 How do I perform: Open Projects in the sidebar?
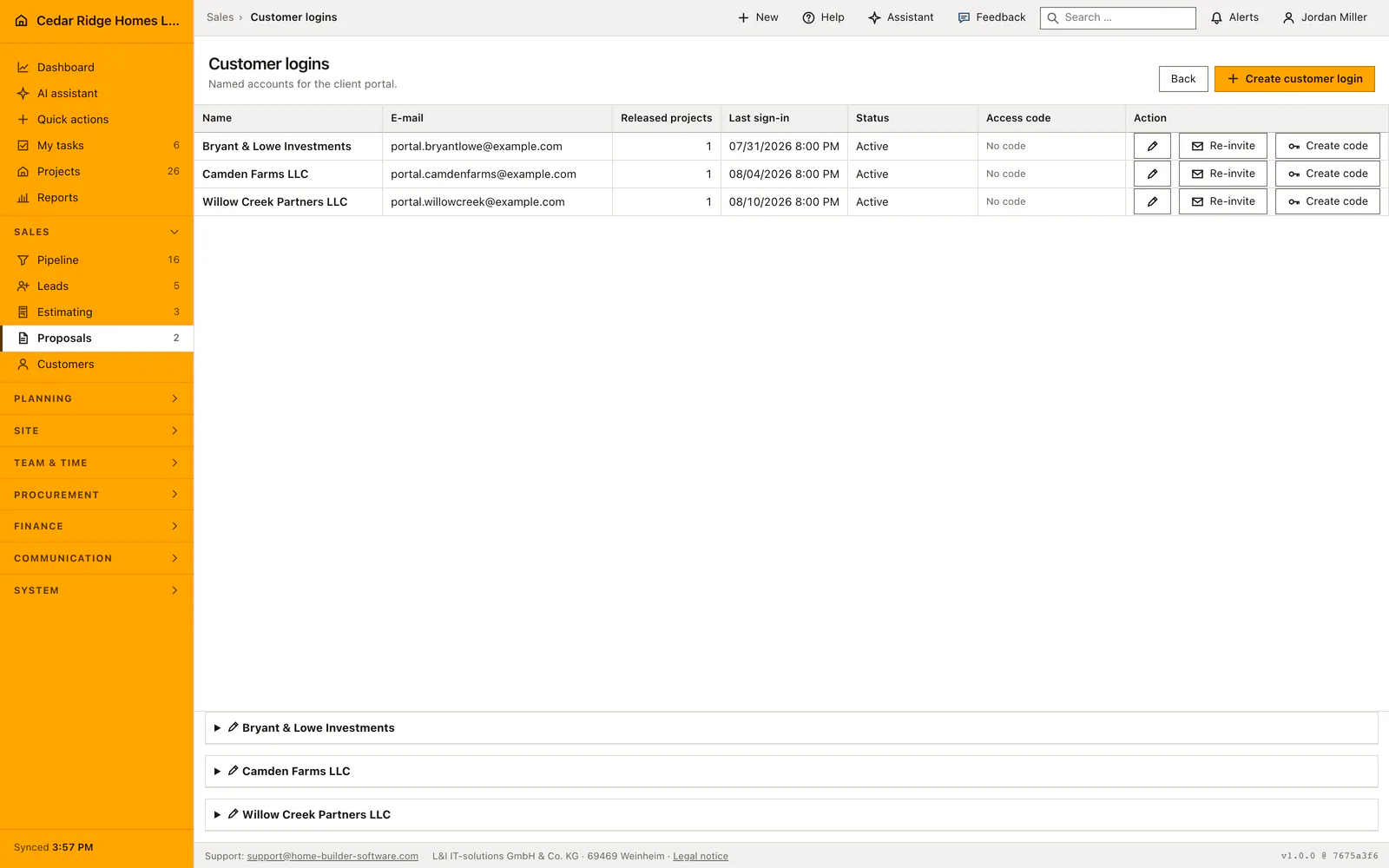tap(96, 171)
